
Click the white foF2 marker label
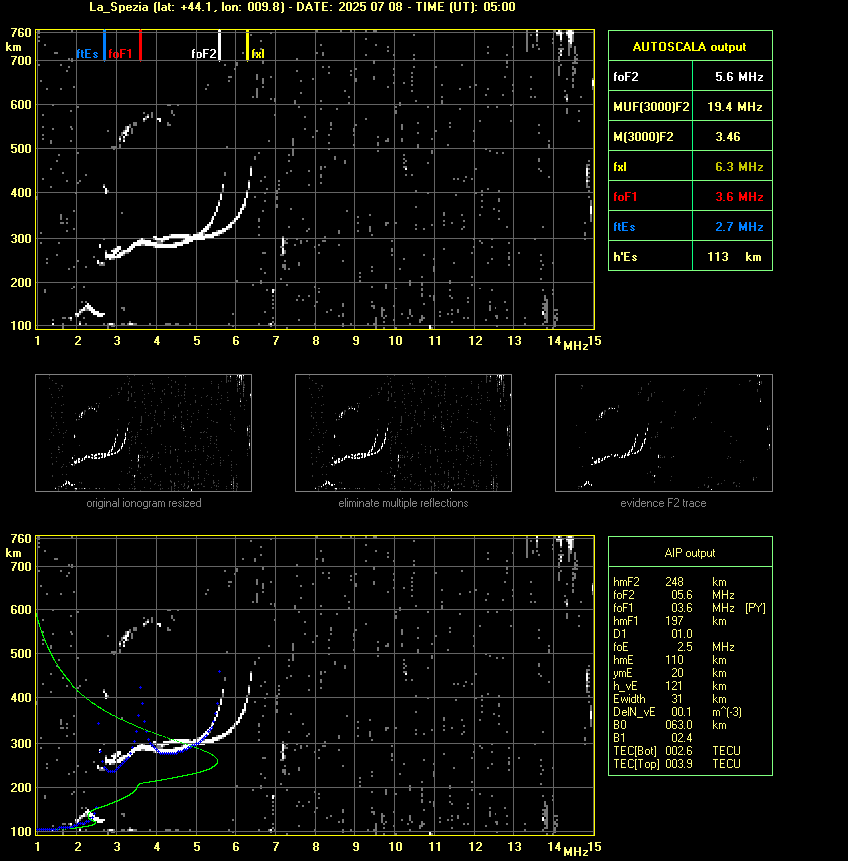[203, 54]
